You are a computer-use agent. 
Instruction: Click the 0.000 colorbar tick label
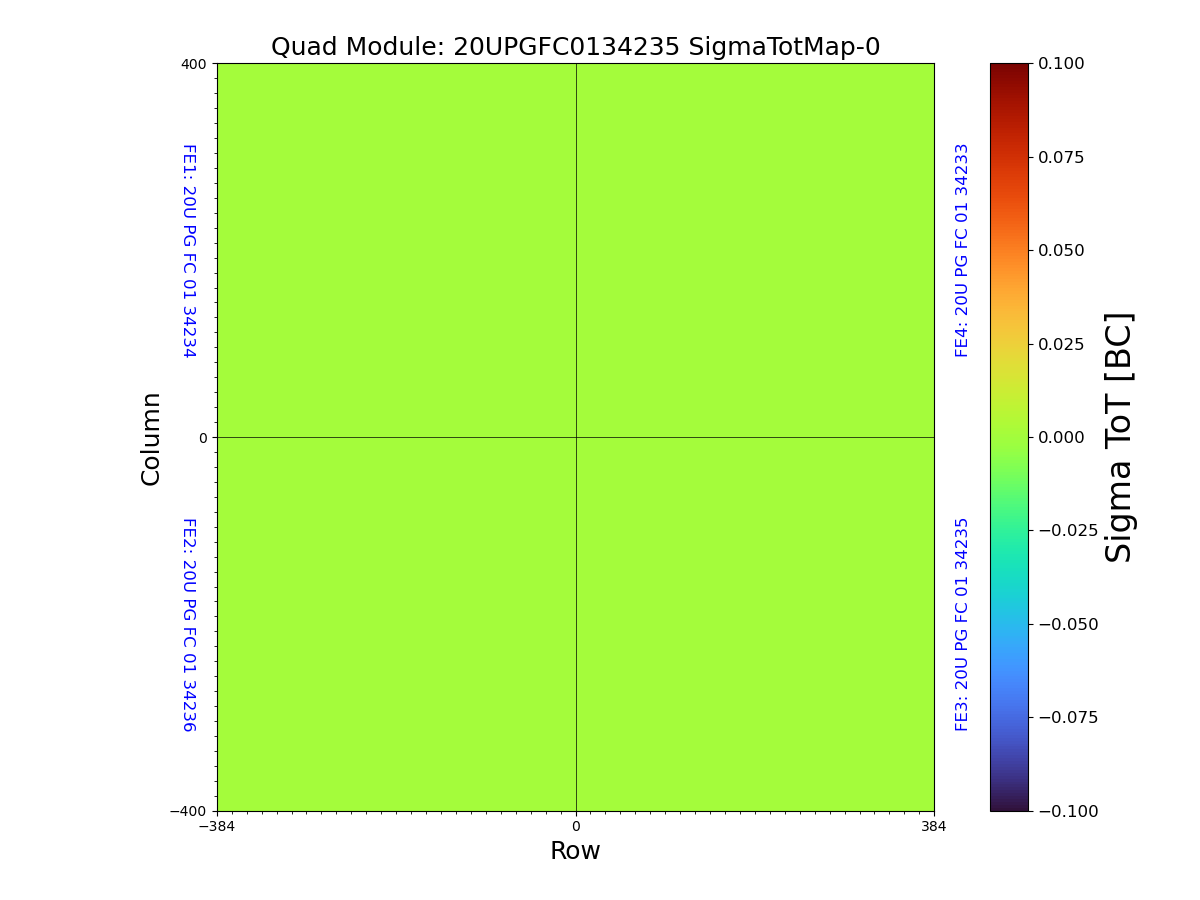coord(1061,437)
